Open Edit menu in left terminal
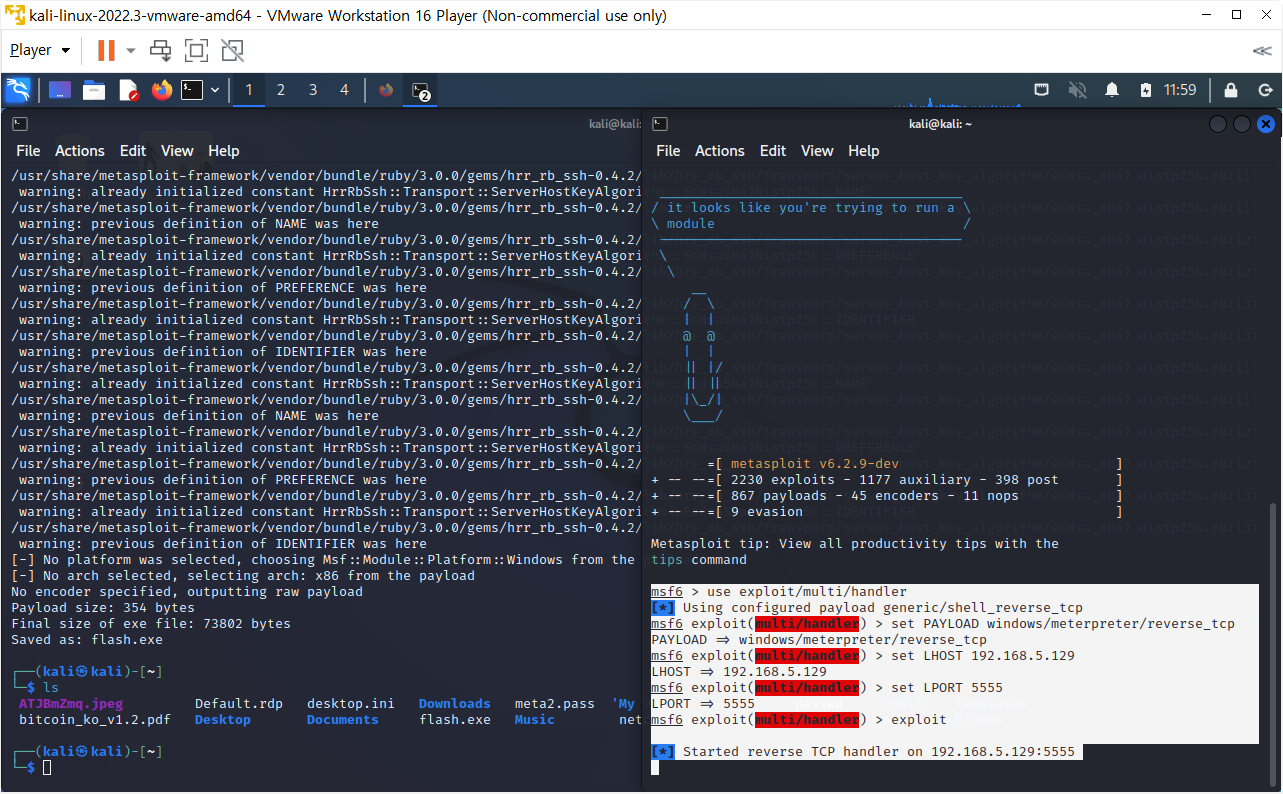 click(133, 151)
